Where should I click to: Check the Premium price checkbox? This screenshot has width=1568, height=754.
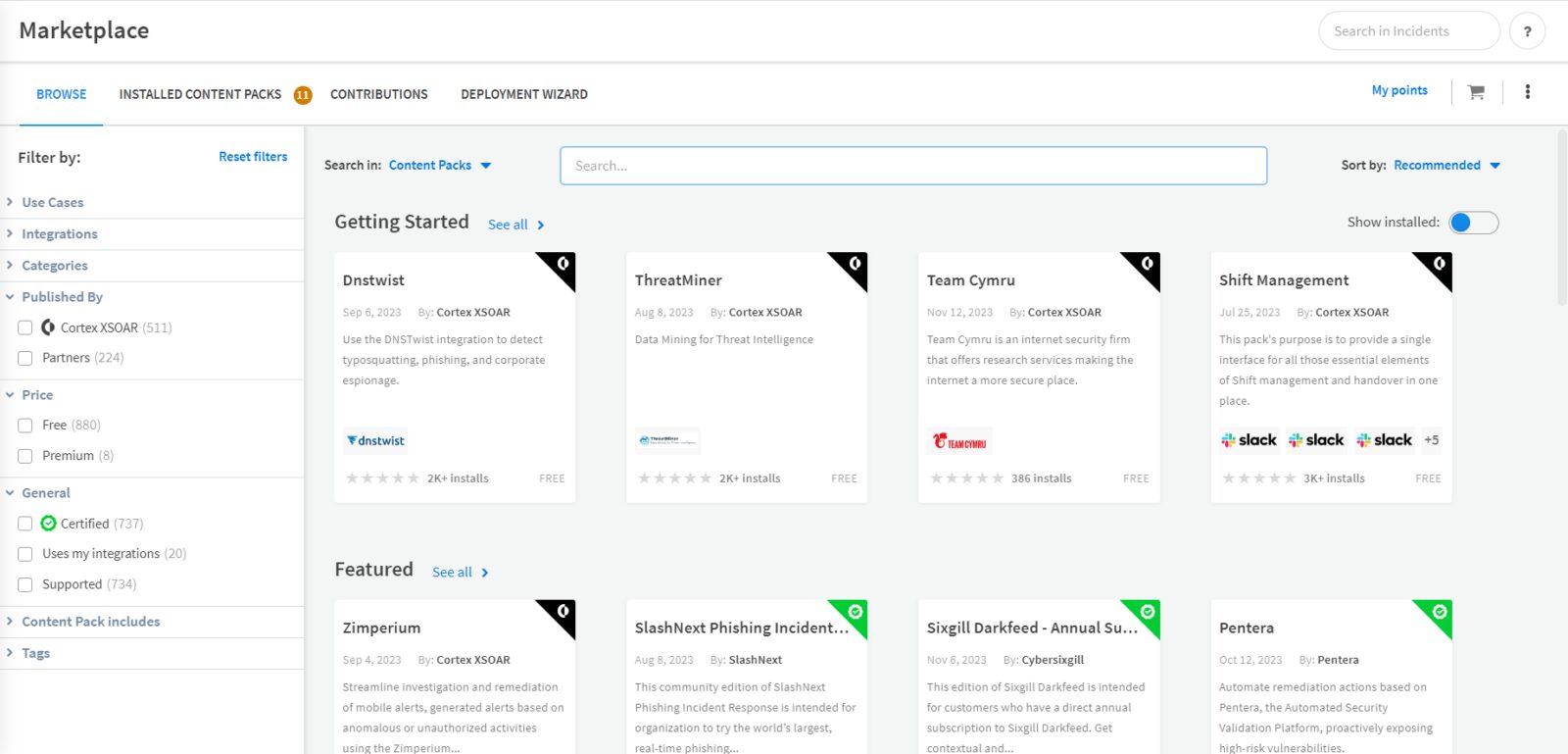25,456
